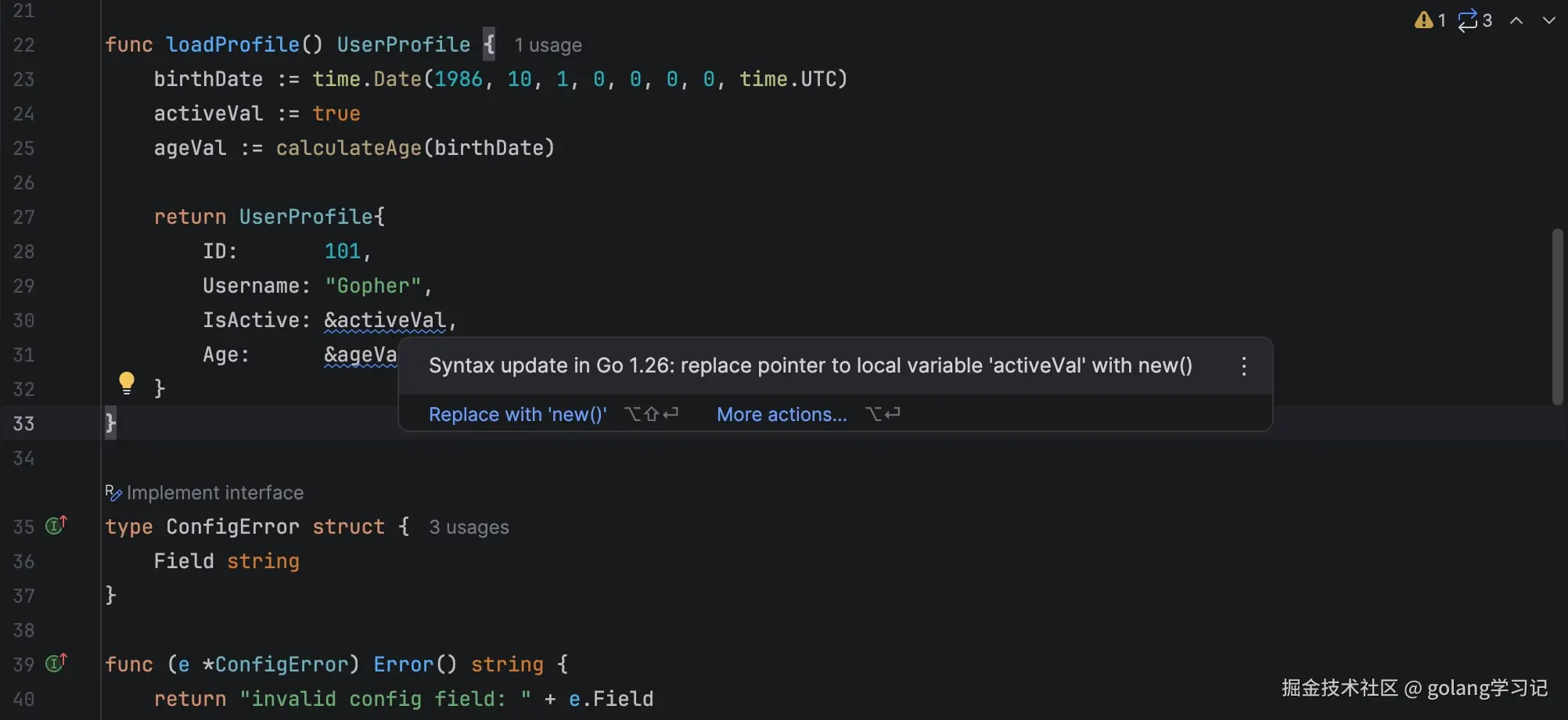Open the tooltip's three-dot options menu
This screenshot has width=1568, height=720.
click(1244, 366)
